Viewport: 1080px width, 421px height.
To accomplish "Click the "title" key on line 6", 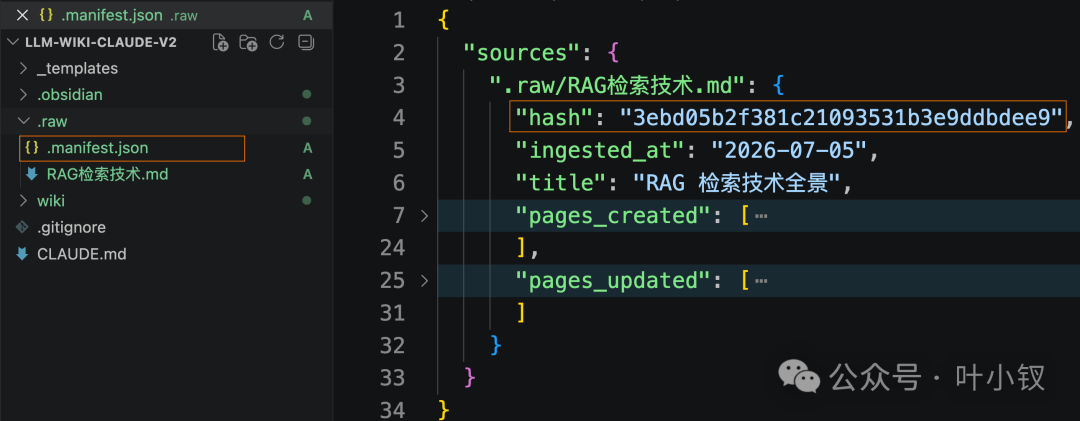I will (x=561, y=183).
